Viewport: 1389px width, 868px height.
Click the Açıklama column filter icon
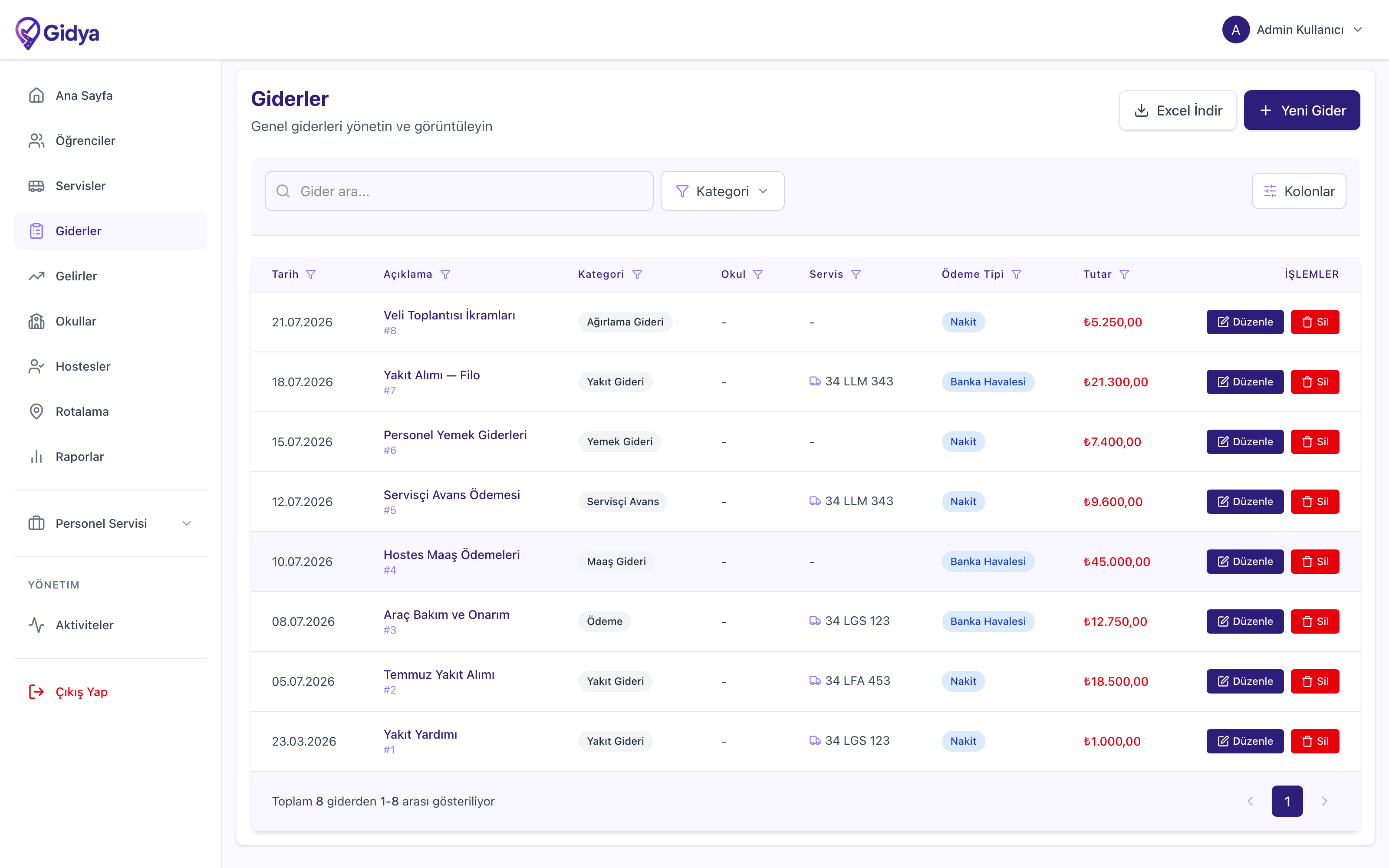point(445,274)
